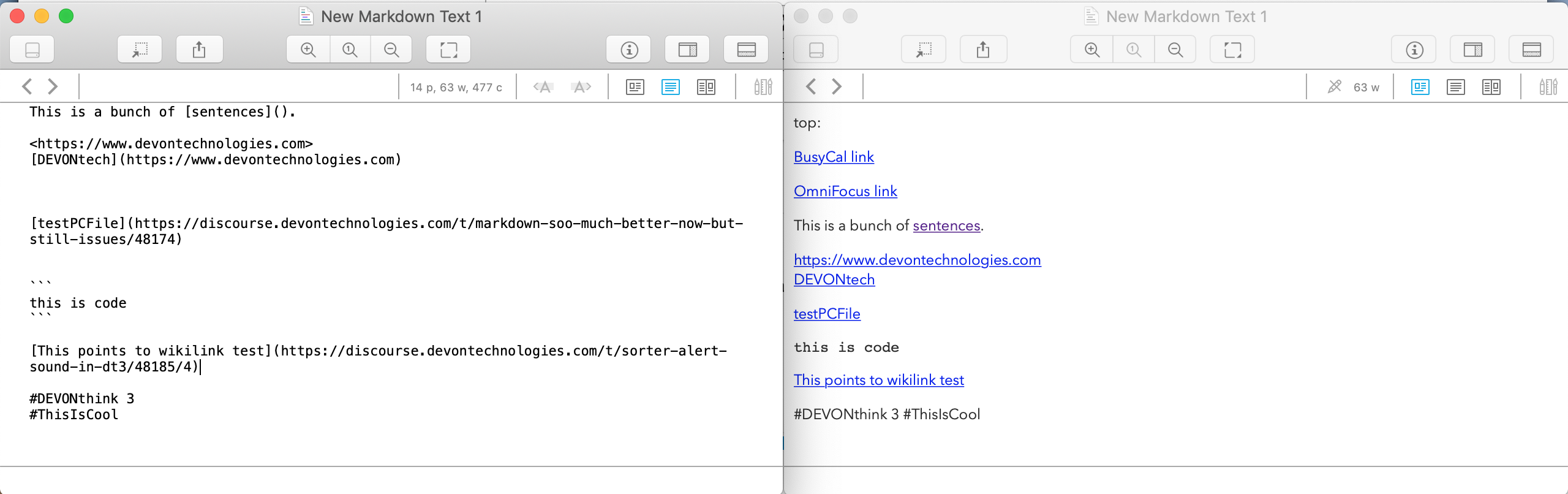
Task: Toggle the sidebar button in the right window toolbar
Action: pos(816,50)
